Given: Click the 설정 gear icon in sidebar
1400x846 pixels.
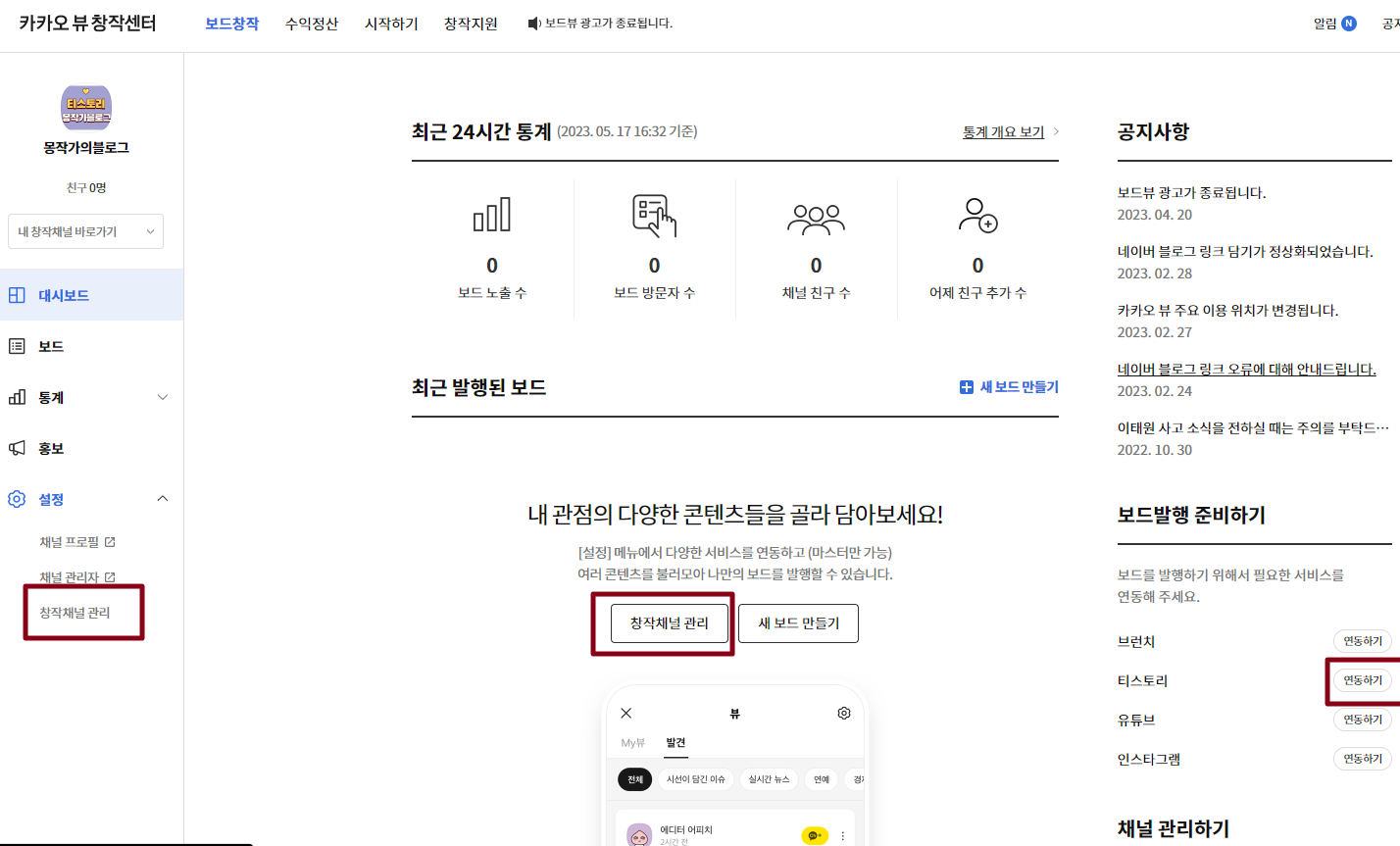Looking at the screenshot, I should point(17,499).
